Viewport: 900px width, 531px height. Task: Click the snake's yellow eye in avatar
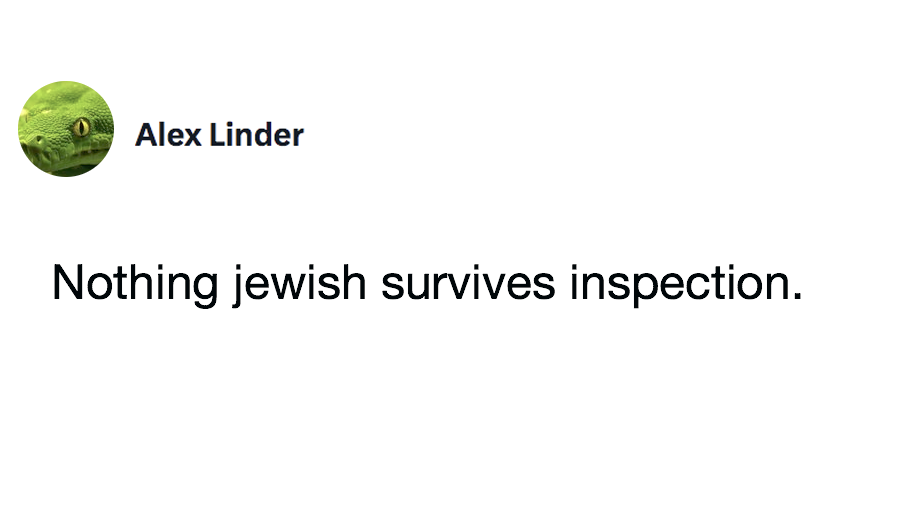81,126
